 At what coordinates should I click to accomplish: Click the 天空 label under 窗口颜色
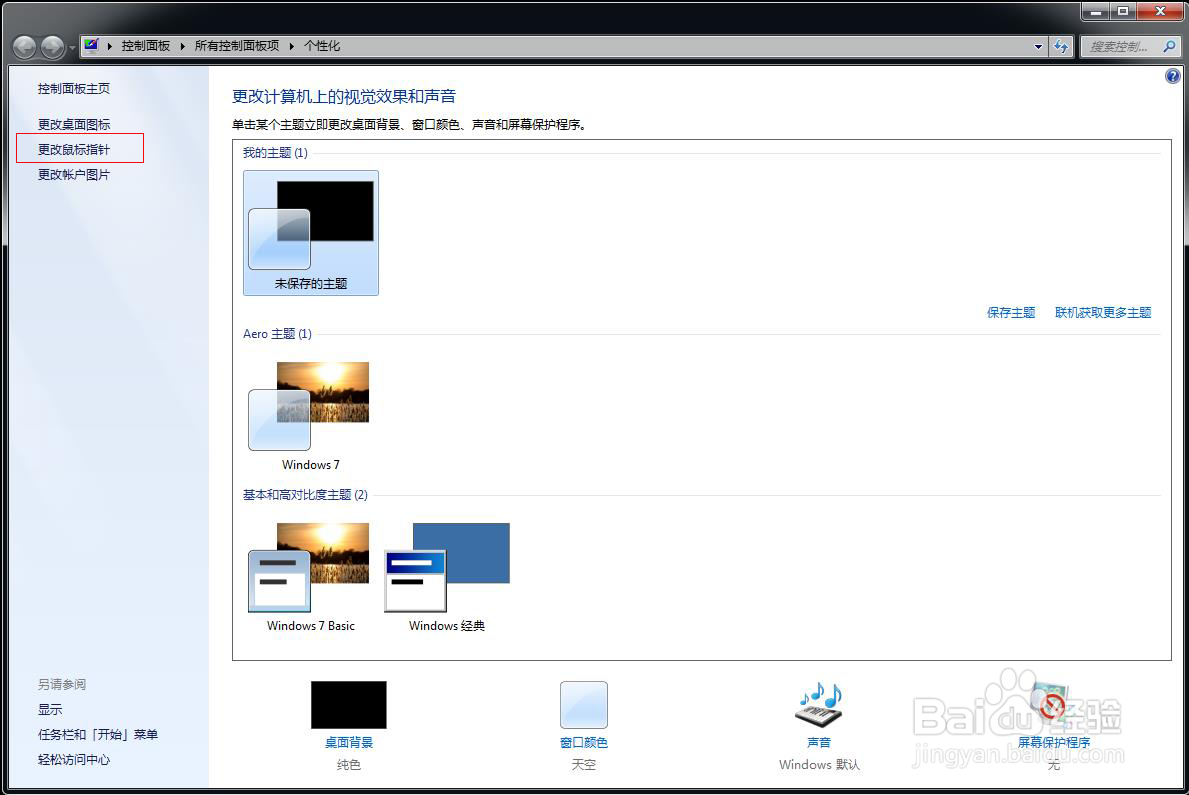[x=584, y=765]
